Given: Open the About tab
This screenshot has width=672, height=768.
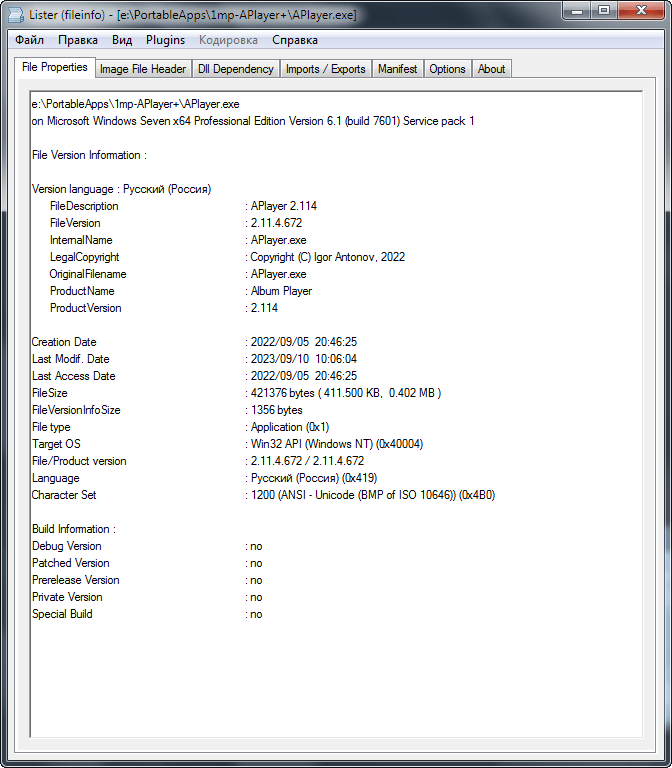Looking at the screenshot, I should [x=491, y=69].
